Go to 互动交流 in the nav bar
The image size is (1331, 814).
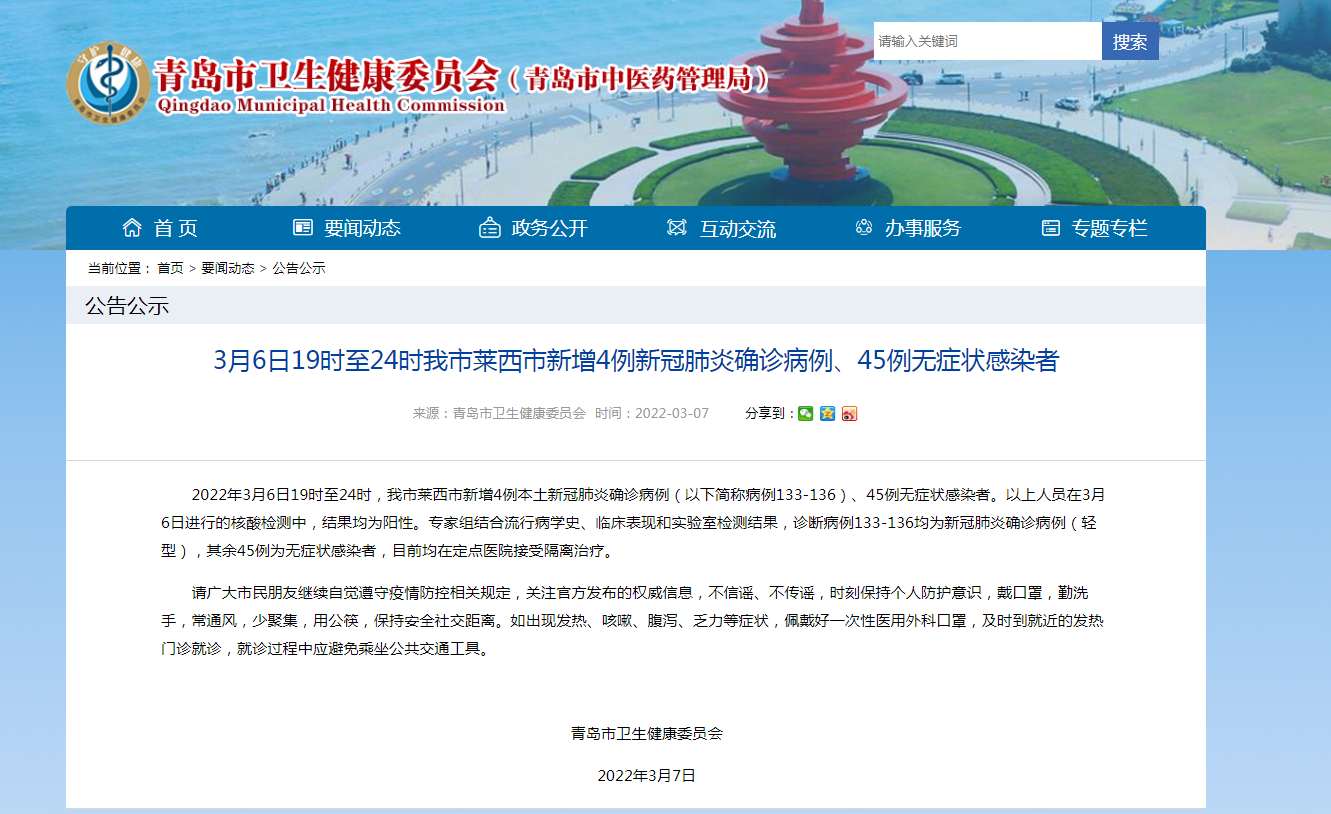[x=737, y=228]
